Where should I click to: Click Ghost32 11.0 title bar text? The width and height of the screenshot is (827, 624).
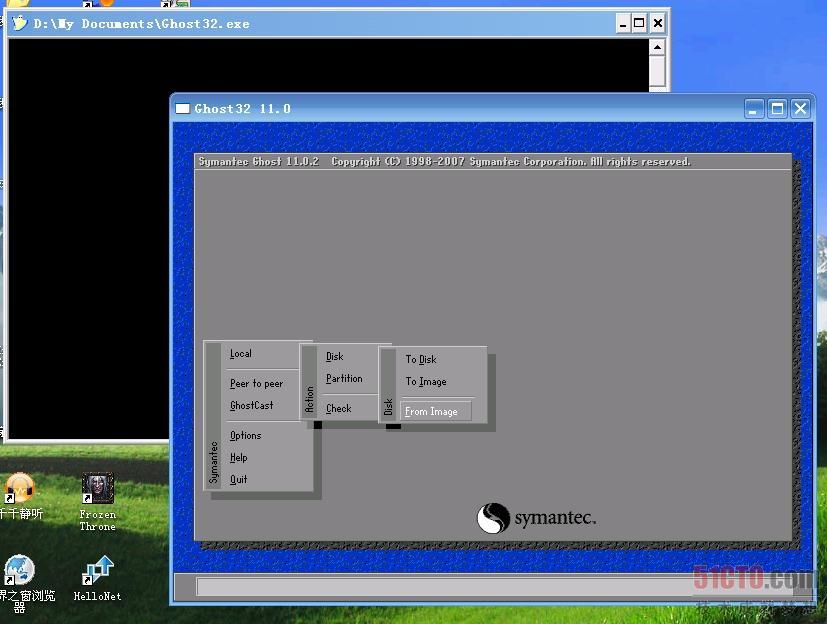coord(242,109)
